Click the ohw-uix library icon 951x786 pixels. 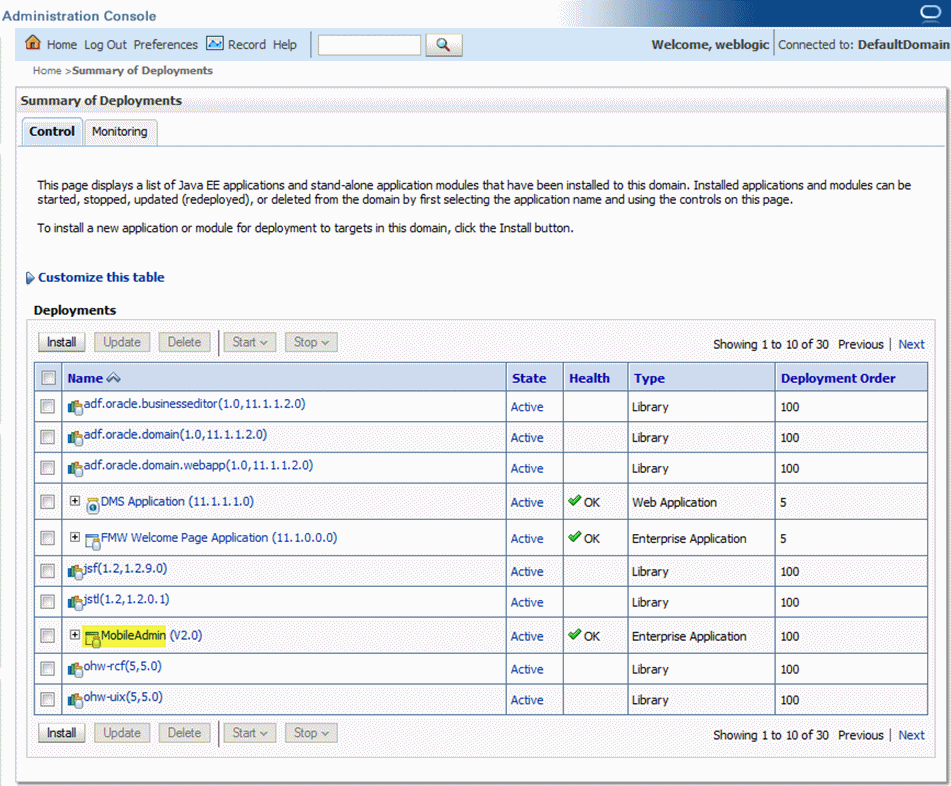coord(75,700)
